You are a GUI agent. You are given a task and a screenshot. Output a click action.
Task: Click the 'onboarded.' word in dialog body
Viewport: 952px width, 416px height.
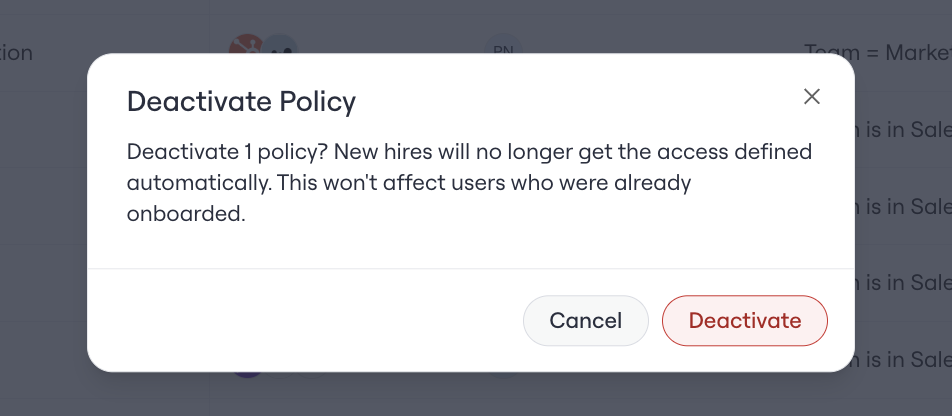(x=186, y=214)
